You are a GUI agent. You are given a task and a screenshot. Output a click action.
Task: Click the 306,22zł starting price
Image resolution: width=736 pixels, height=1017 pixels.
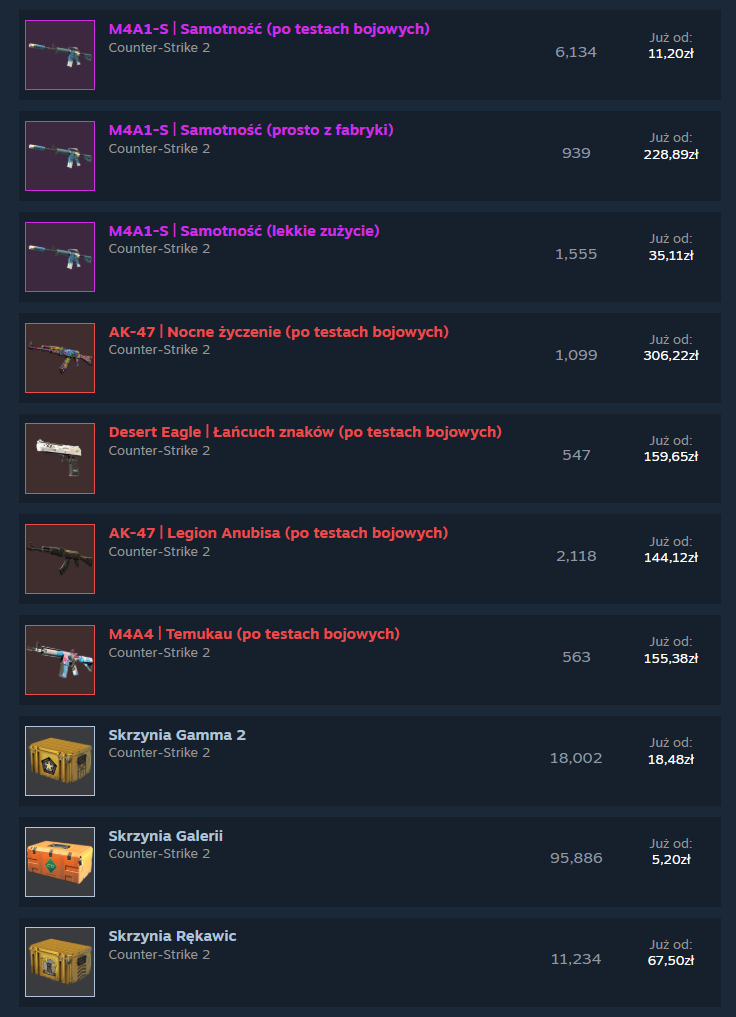point(671,355)
